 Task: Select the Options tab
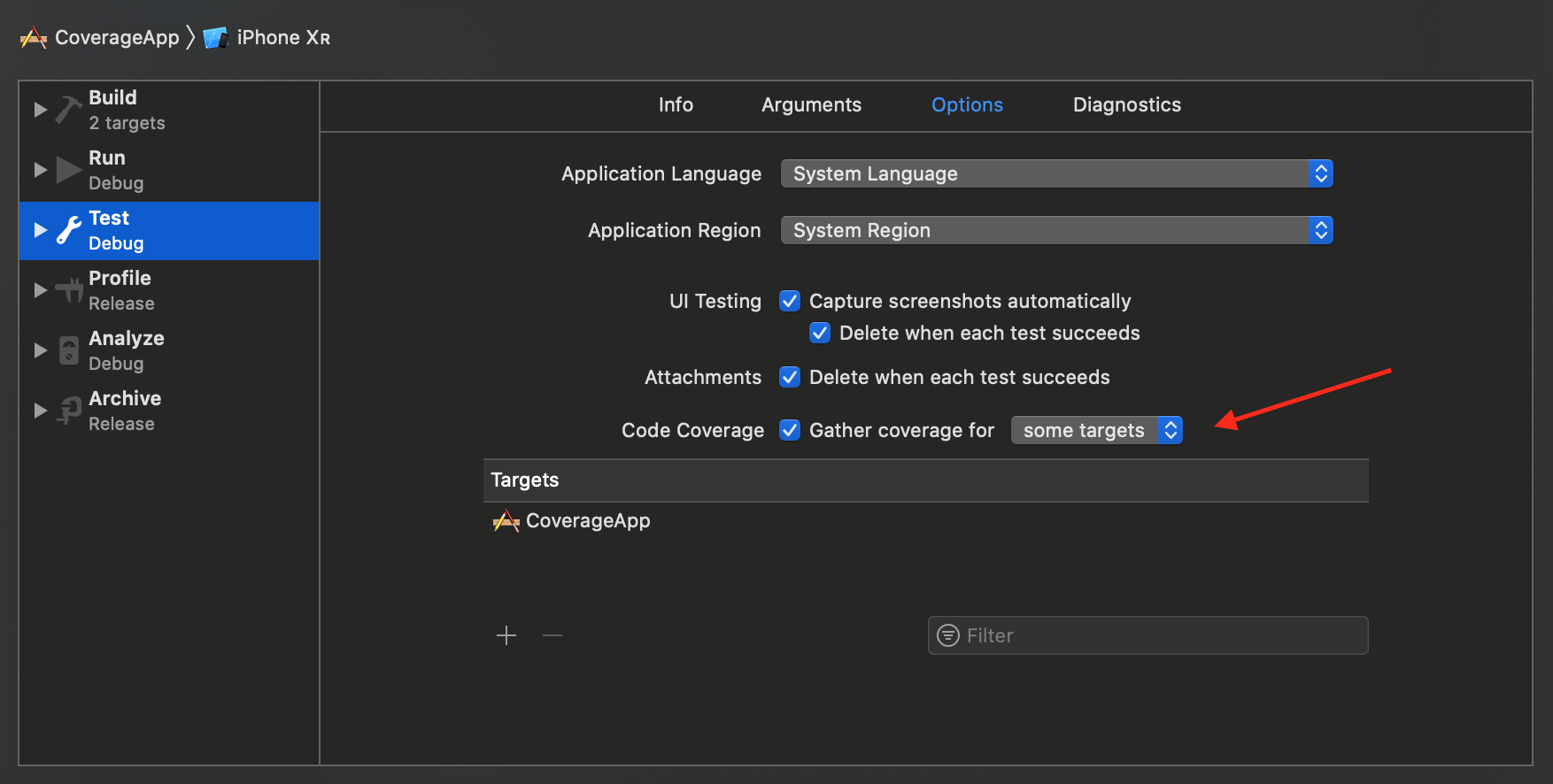[967, 105]
